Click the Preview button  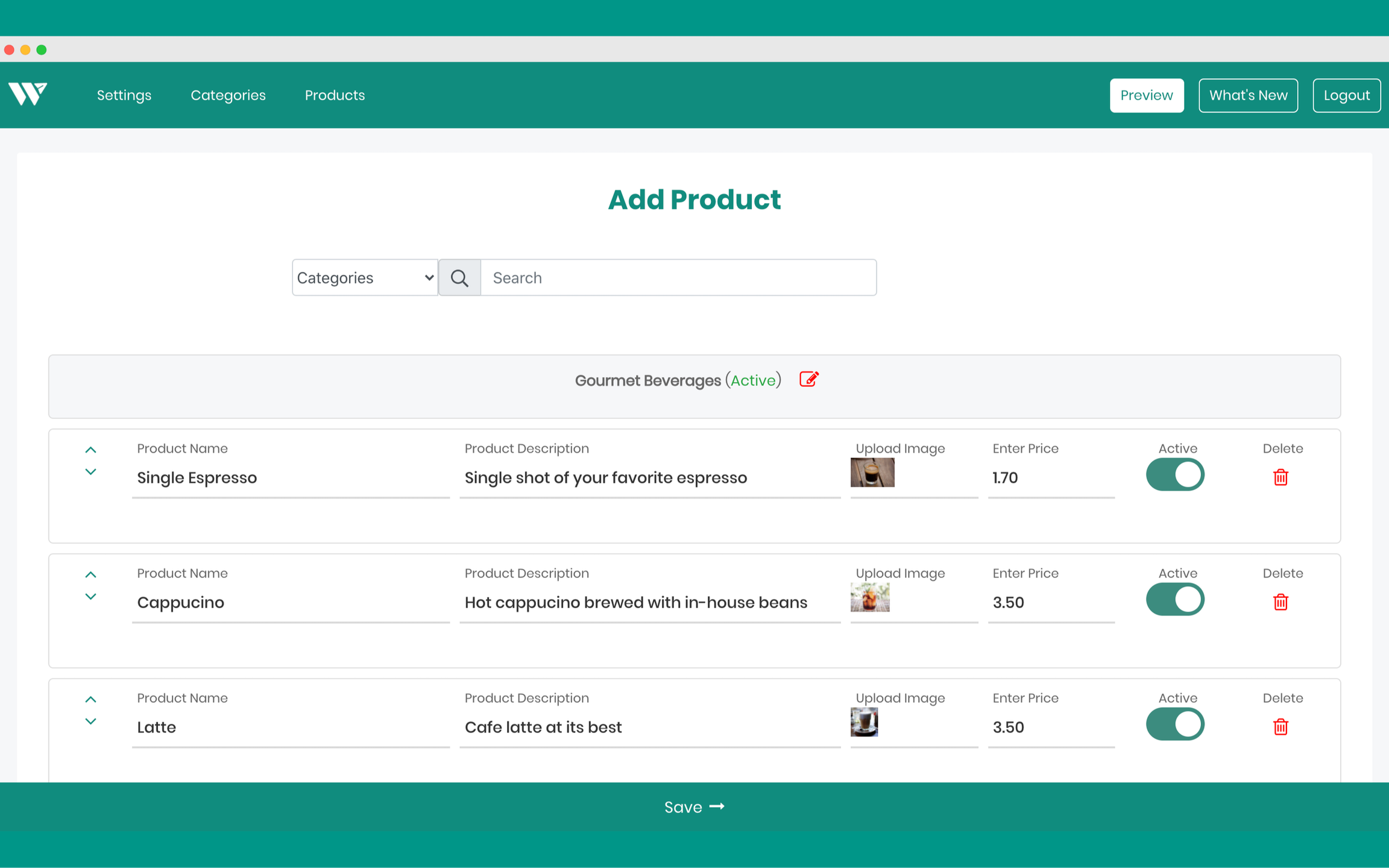pos(1146,95)
